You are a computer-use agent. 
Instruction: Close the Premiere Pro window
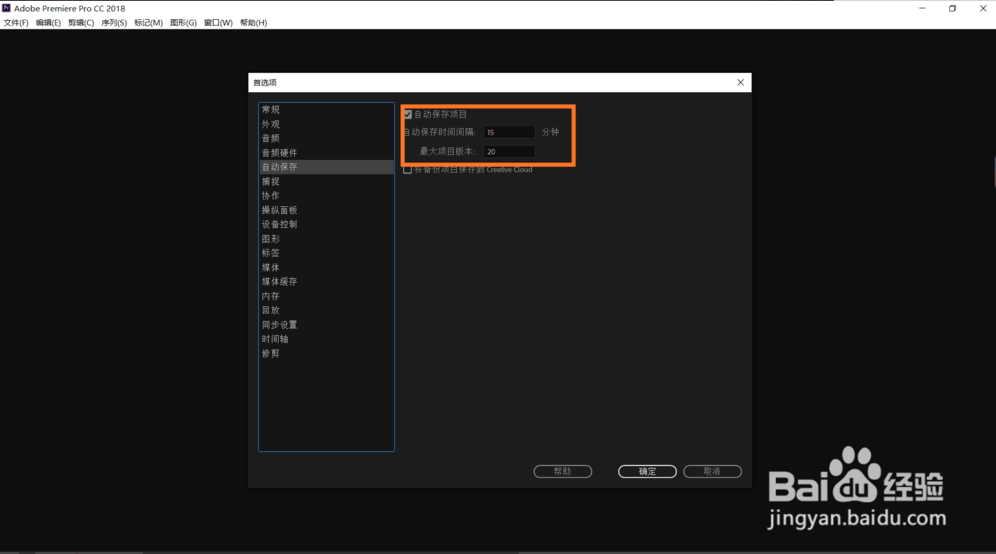(983, 8)
